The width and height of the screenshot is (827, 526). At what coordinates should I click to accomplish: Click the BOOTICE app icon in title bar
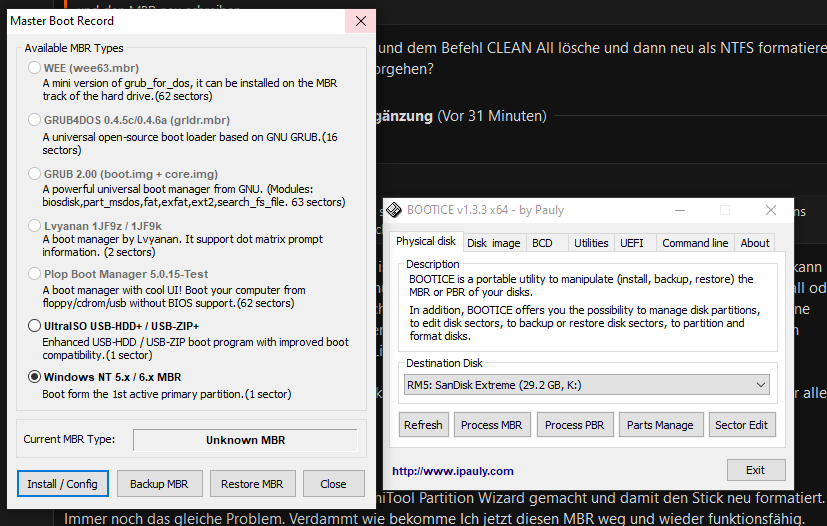click(x=394, y=209)
